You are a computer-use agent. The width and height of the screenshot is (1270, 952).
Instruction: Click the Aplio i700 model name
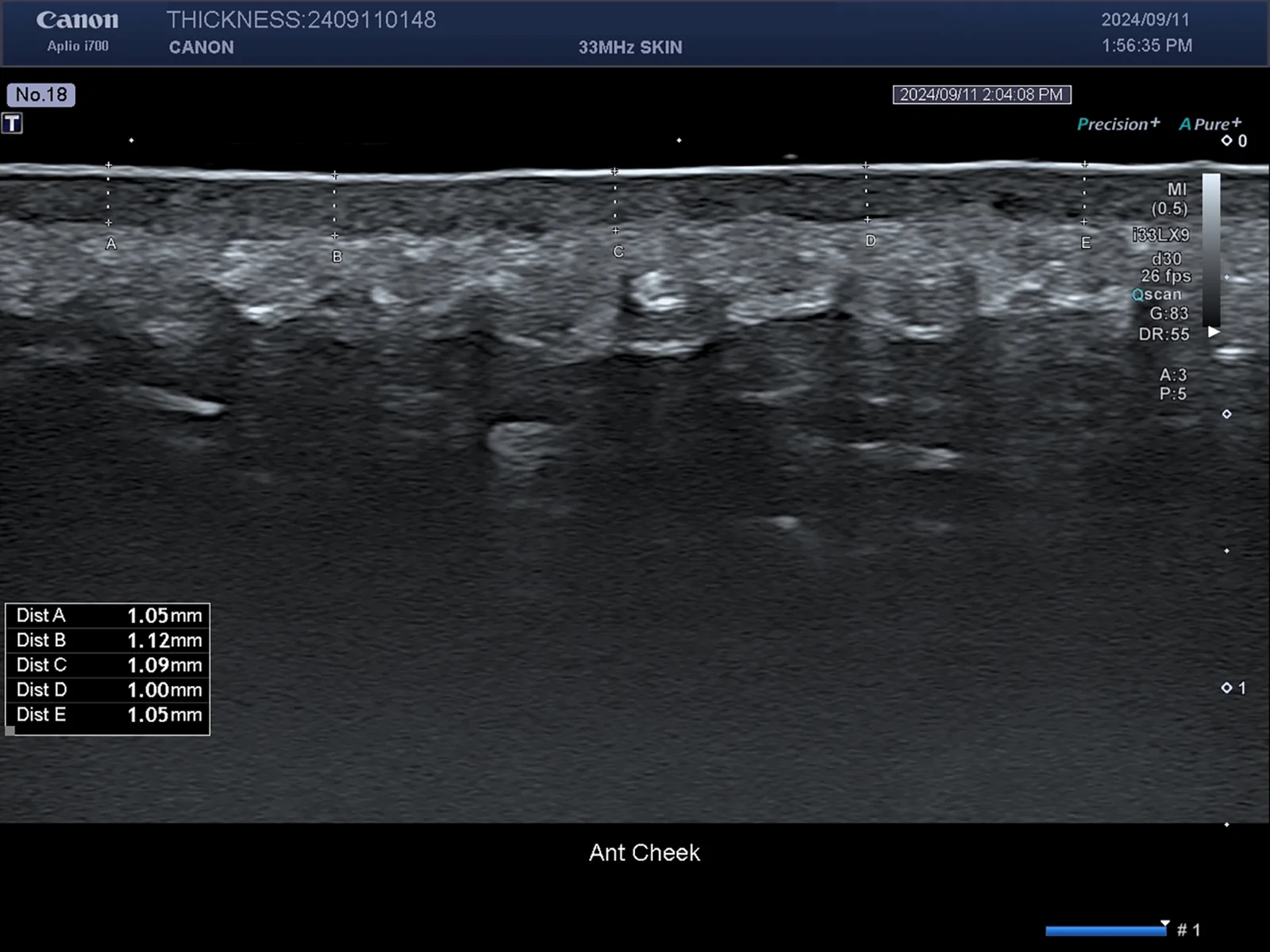coord(78,46)
